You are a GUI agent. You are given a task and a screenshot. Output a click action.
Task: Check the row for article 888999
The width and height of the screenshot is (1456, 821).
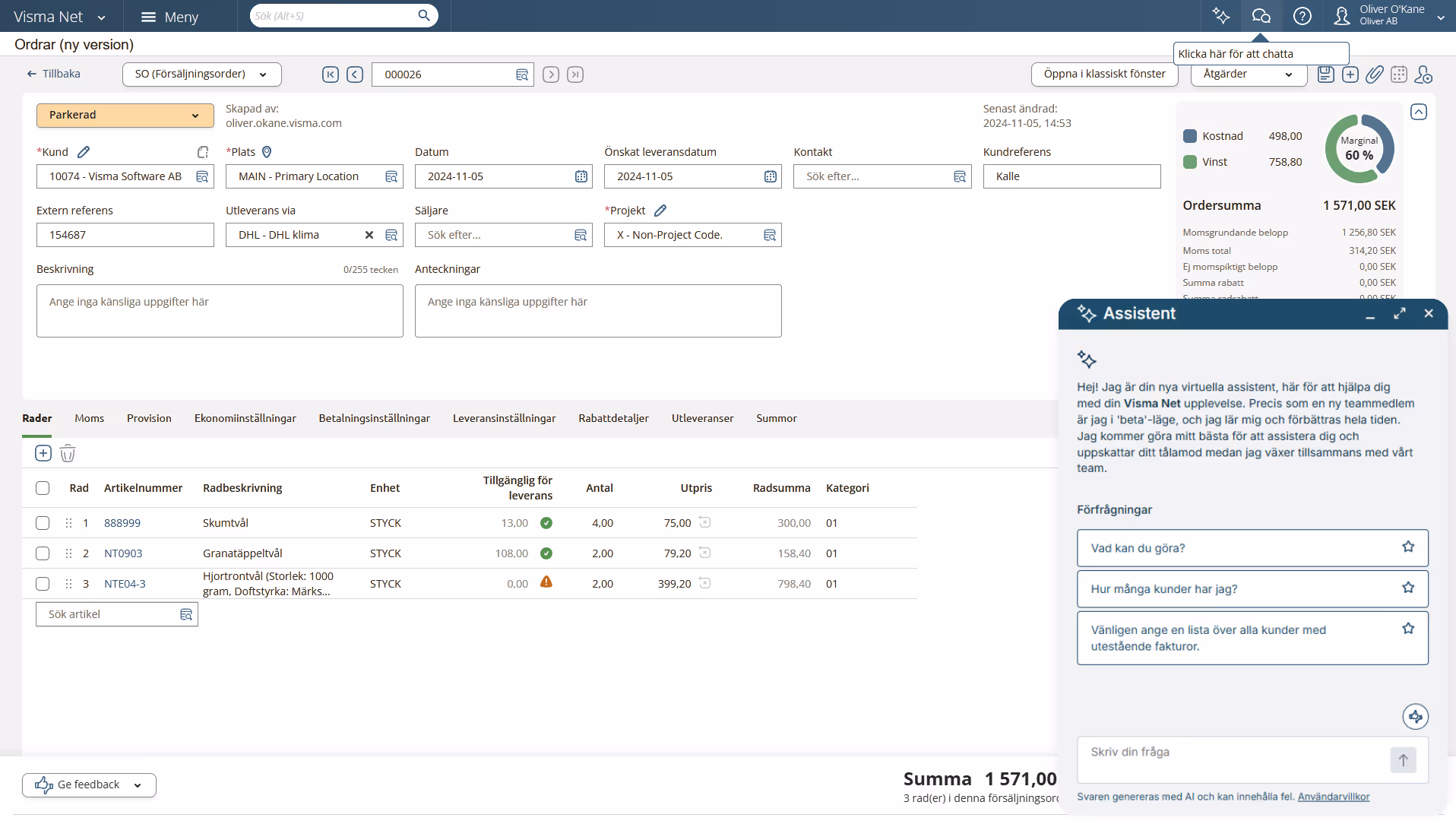(x=43, y=523)
